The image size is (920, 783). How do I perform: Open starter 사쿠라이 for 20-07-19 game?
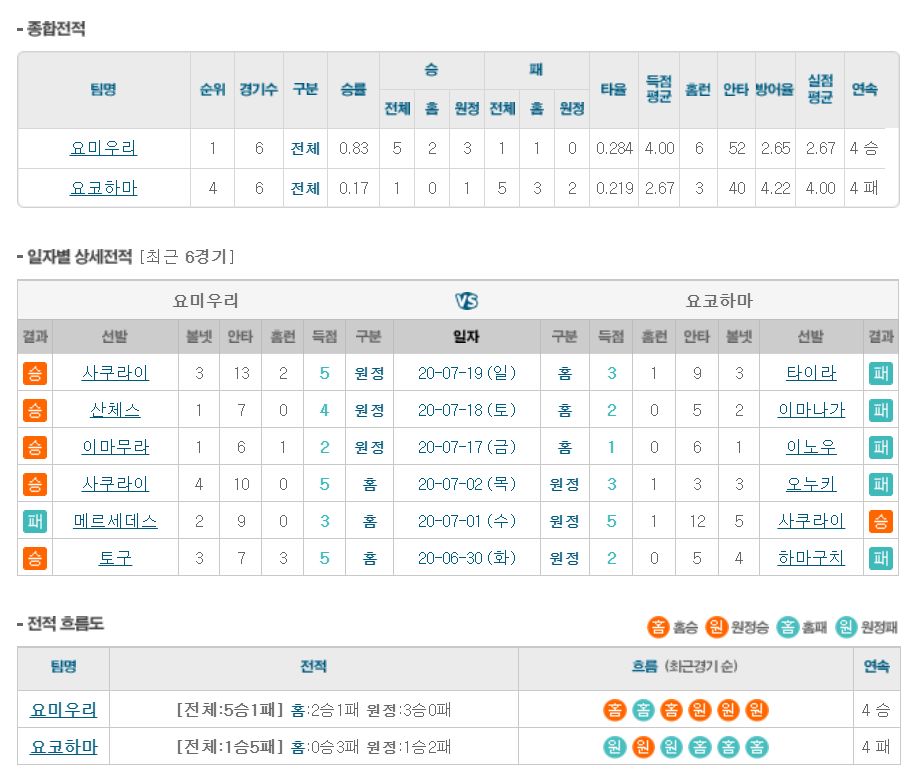[115, 373]
